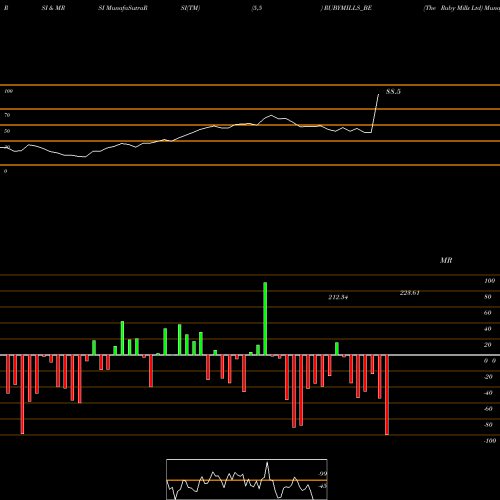This screenshot has height=500, width=500.
Task: Click the 40 label on the MR axis
Action: pyautogui.click(x=487, y=329)
